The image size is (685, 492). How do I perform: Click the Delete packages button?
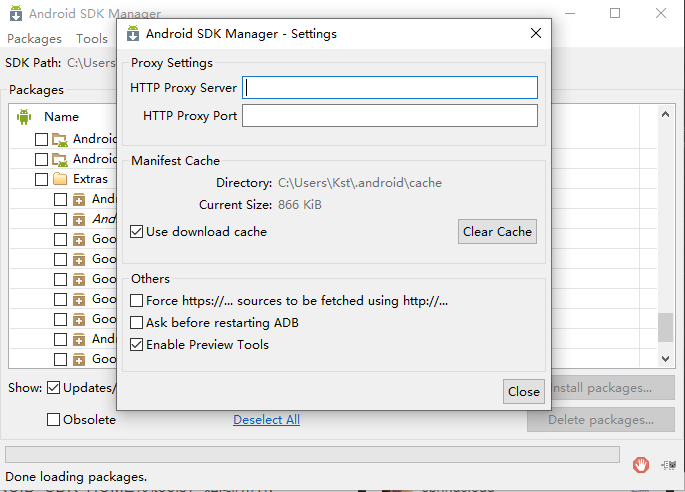point(601,419)
